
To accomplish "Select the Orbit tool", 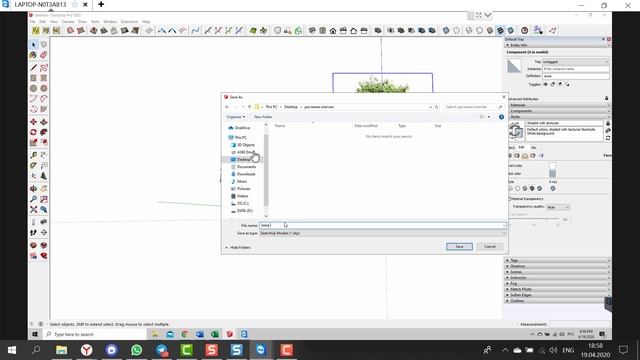I will point(33,189).
